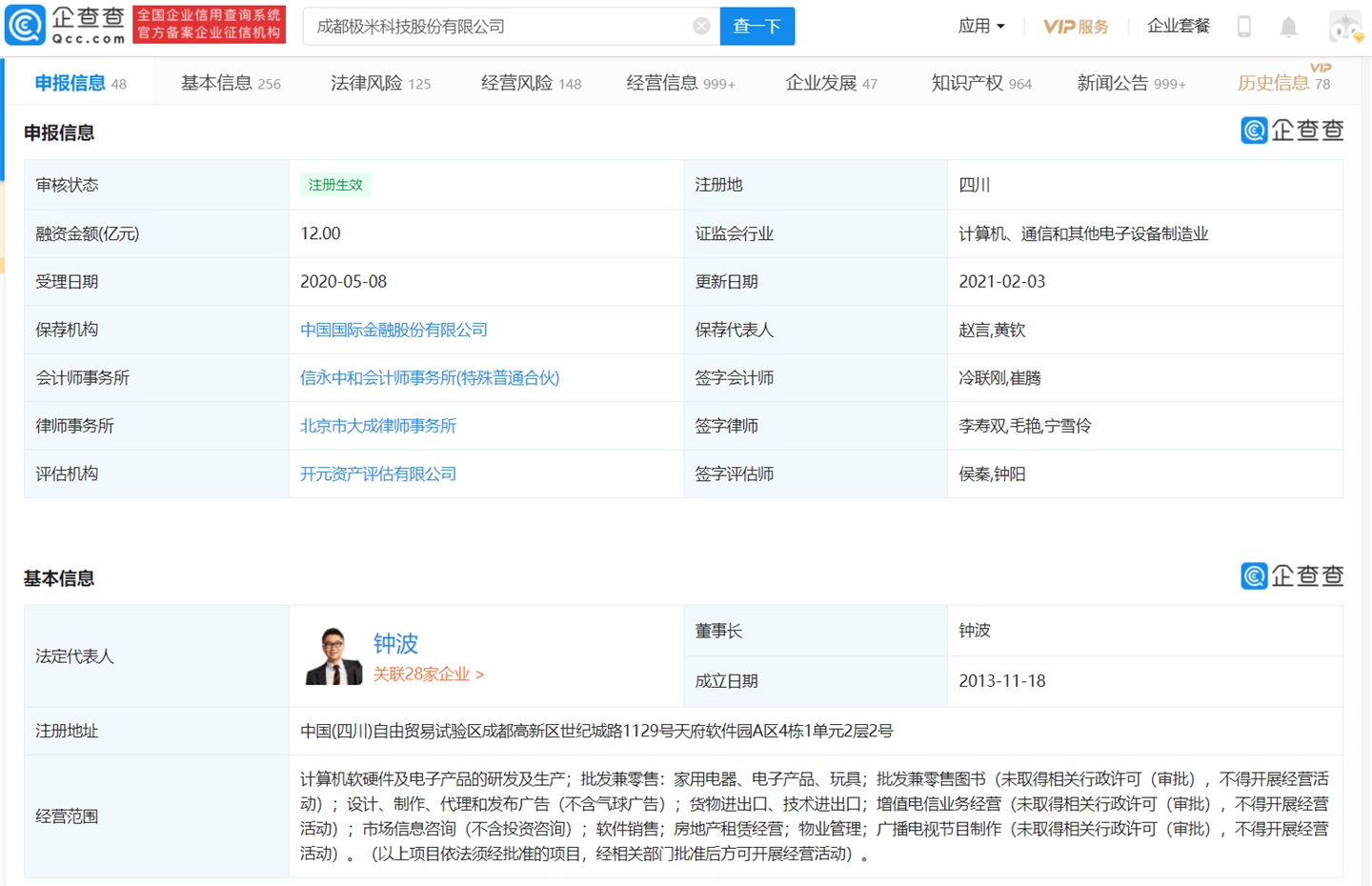Select the sponsor representatives 赵言,黄钦
1372x886 pixels.
coord(992,330)
